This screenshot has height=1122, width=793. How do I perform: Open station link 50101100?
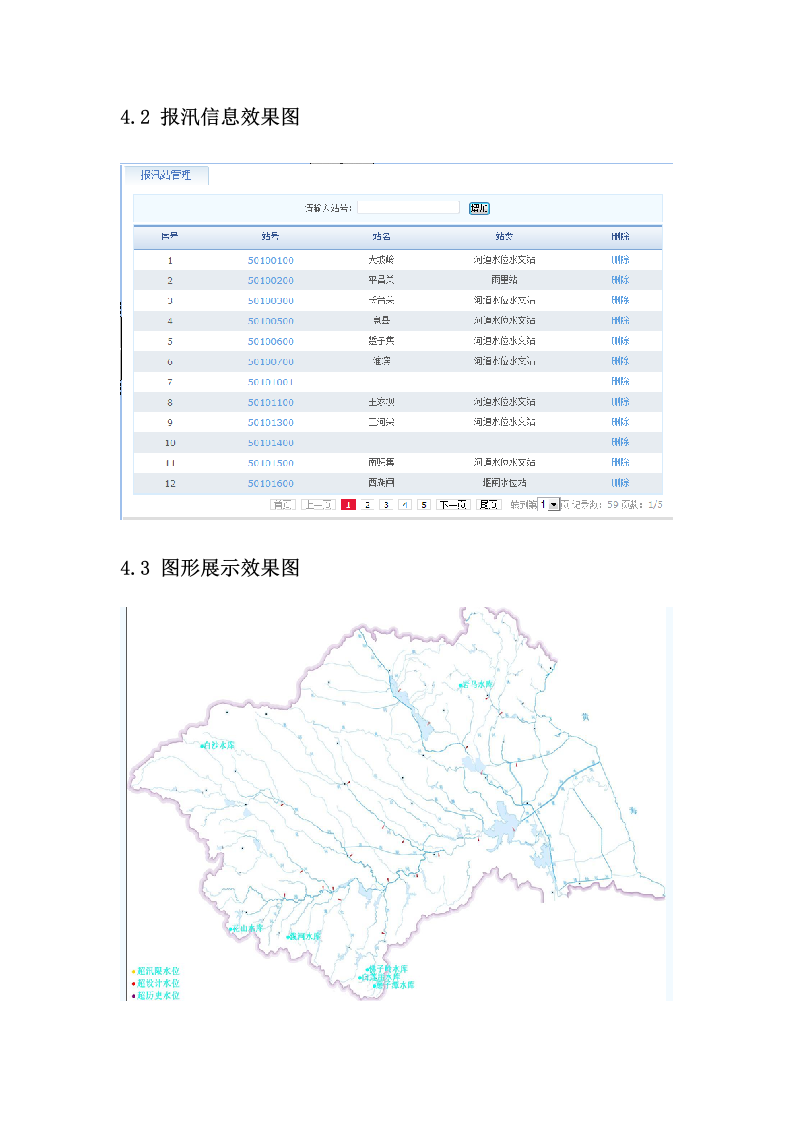271,402
